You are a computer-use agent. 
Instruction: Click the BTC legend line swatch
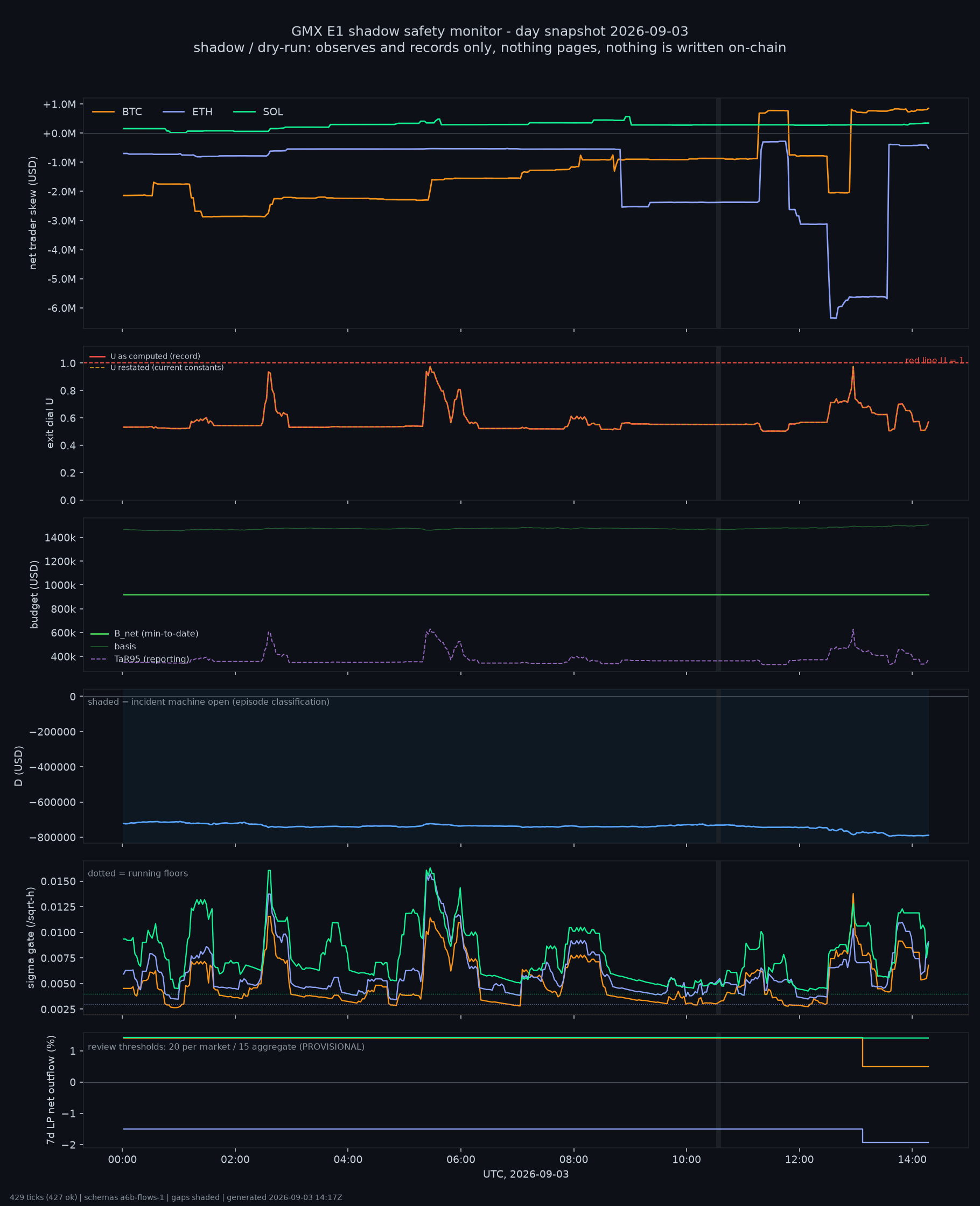pyautogui.click(x=103, y=112)
